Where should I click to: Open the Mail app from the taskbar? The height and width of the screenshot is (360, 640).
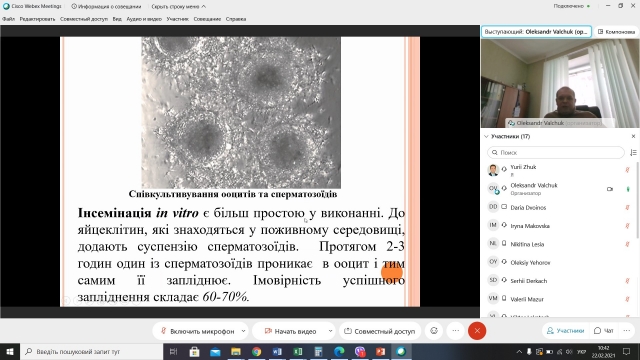click(215, 351)
